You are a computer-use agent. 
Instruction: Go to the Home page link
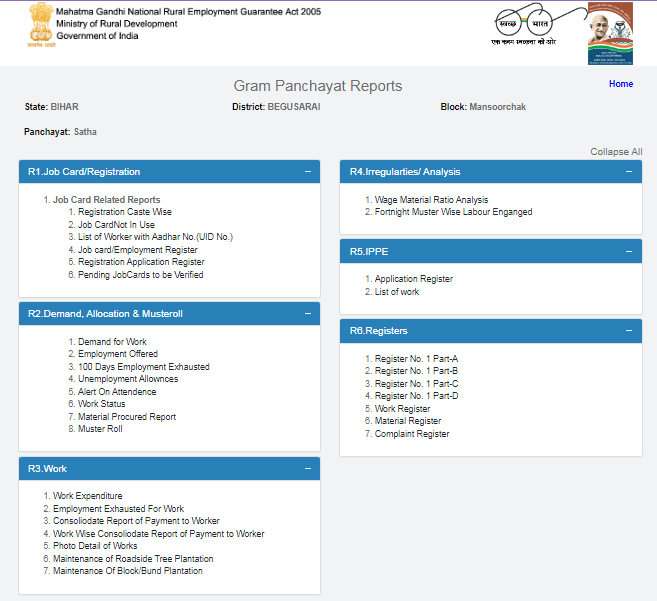tap(620, 84)
